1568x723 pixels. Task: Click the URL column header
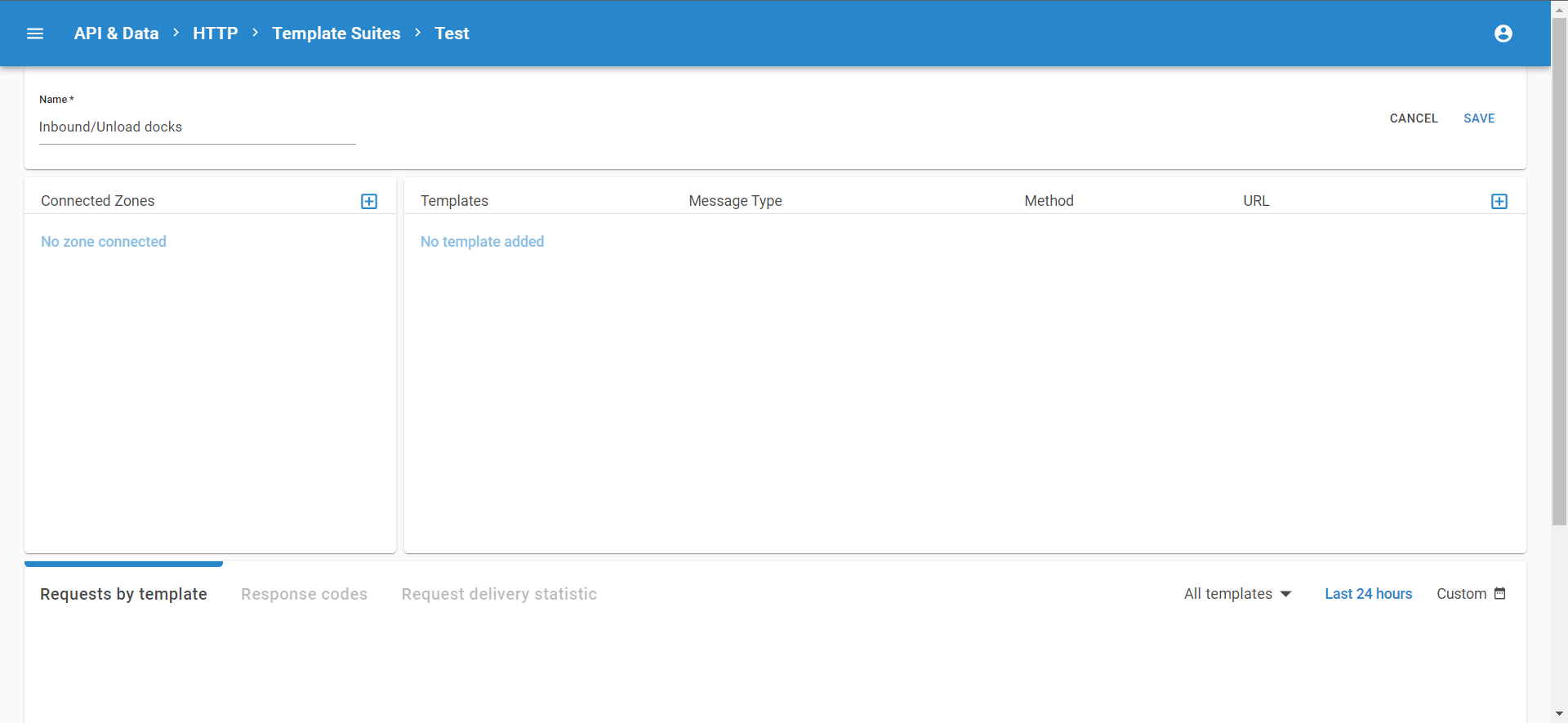(x=1256, y=201)
